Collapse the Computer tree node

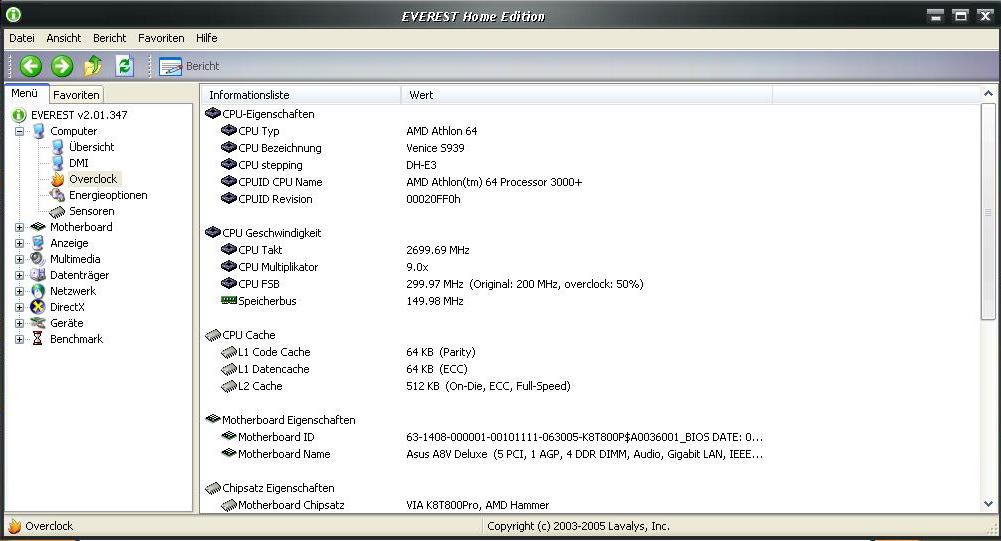[20, 132]
